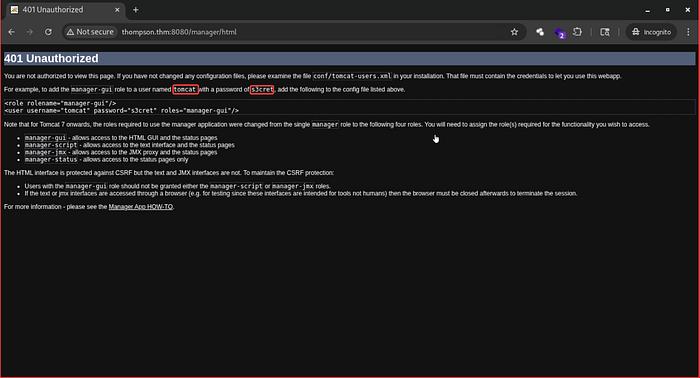Go back to the previous page
This screenshot has height=378, width=700.
(12, 32)
